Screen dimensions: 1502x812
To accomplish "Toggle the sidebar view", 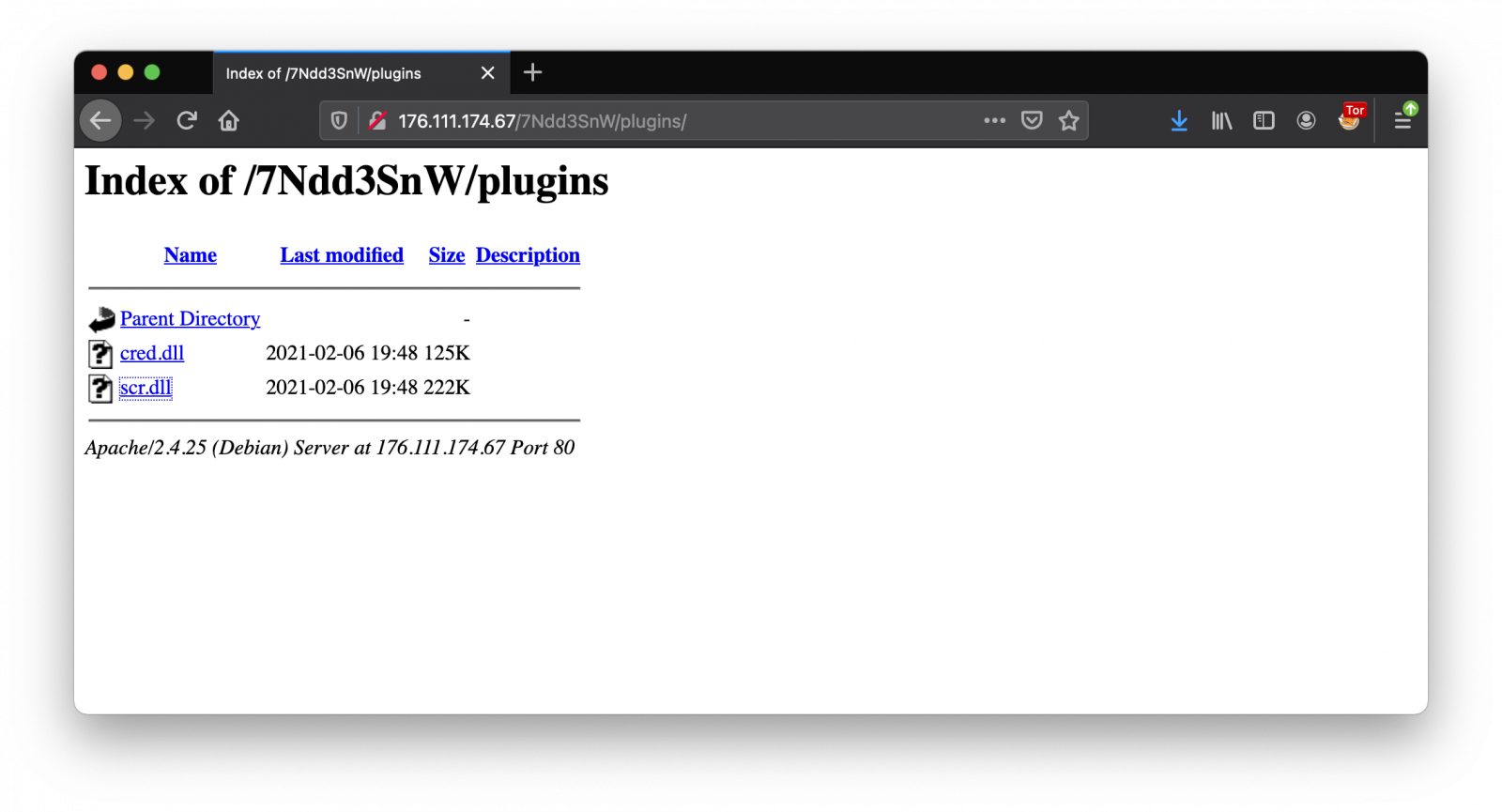I will (x=1264, y=121).
